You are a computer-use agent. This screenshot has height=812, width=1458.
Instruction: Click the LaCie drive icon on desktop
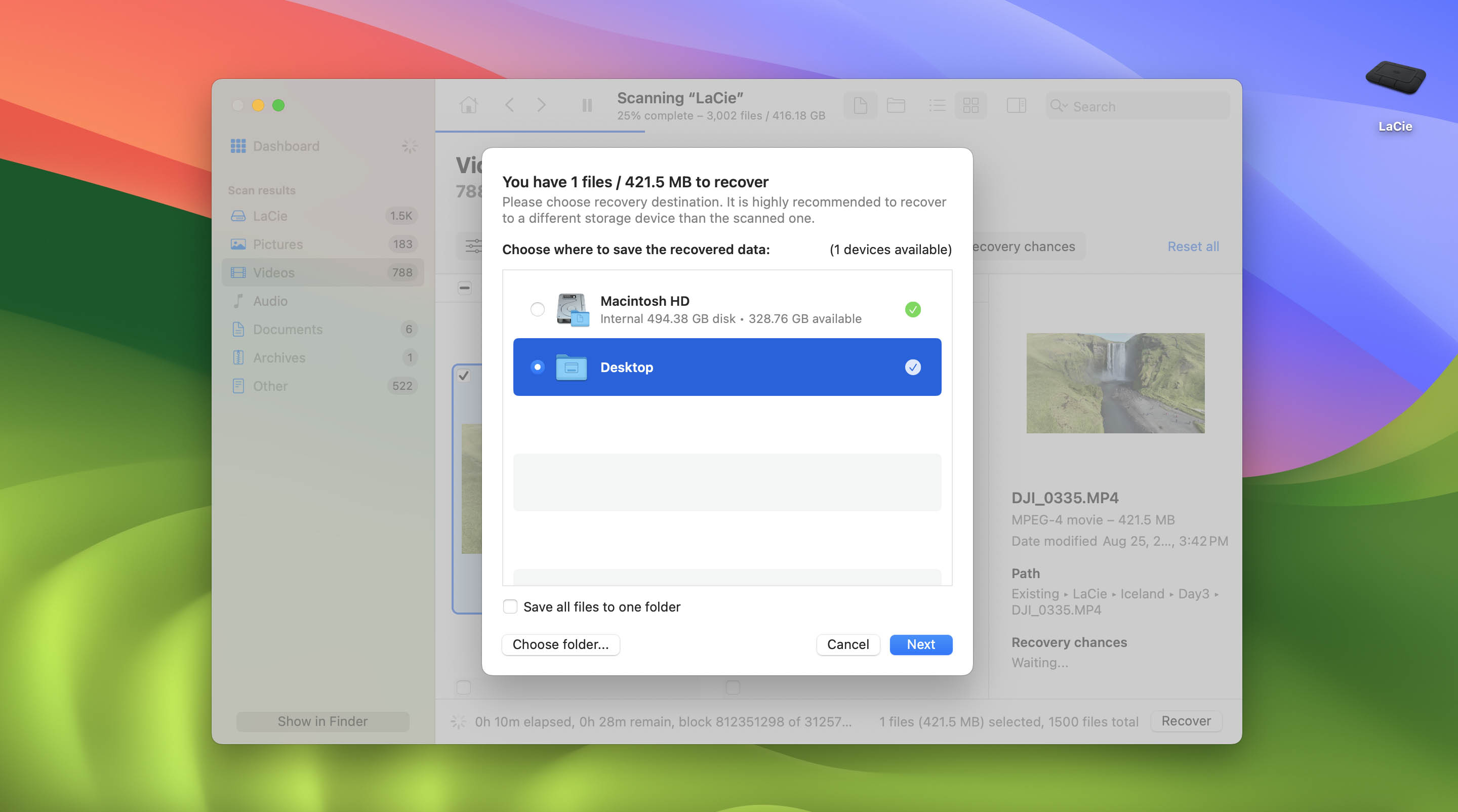tap(1395, 80)
